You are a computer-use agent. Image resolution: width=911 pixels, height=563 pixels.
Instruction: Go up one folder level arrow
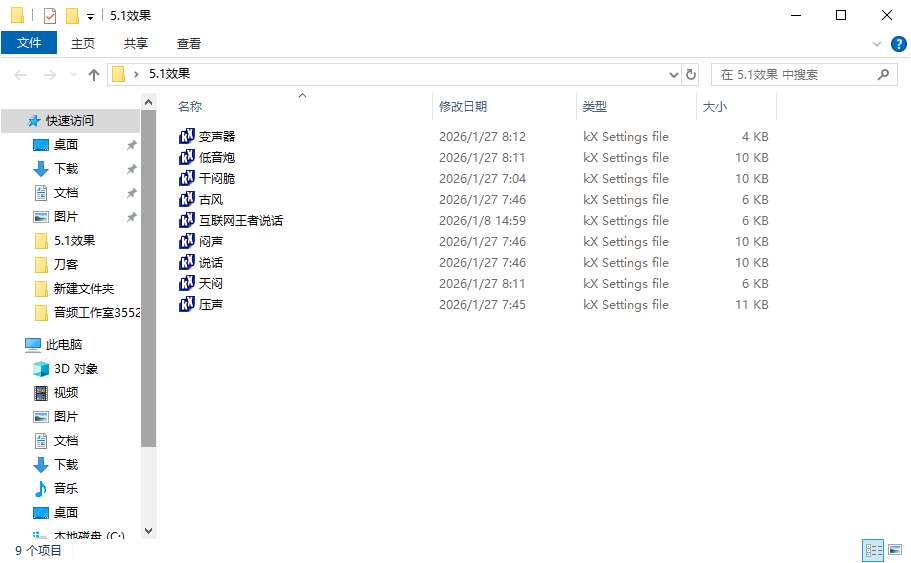pyautogui.click(x=94, y=74)
